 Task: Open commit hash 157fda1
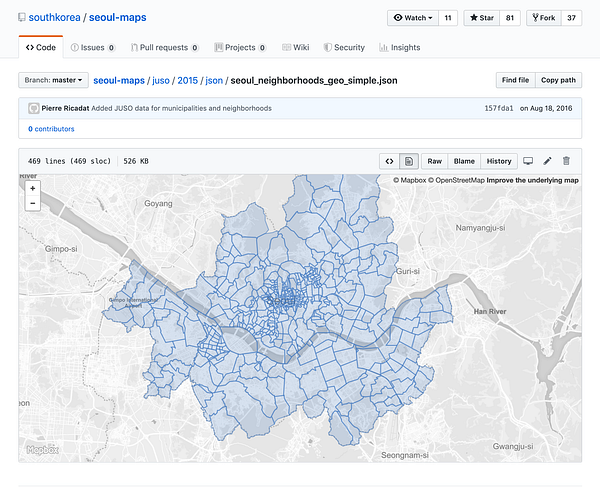pos(499,108)
